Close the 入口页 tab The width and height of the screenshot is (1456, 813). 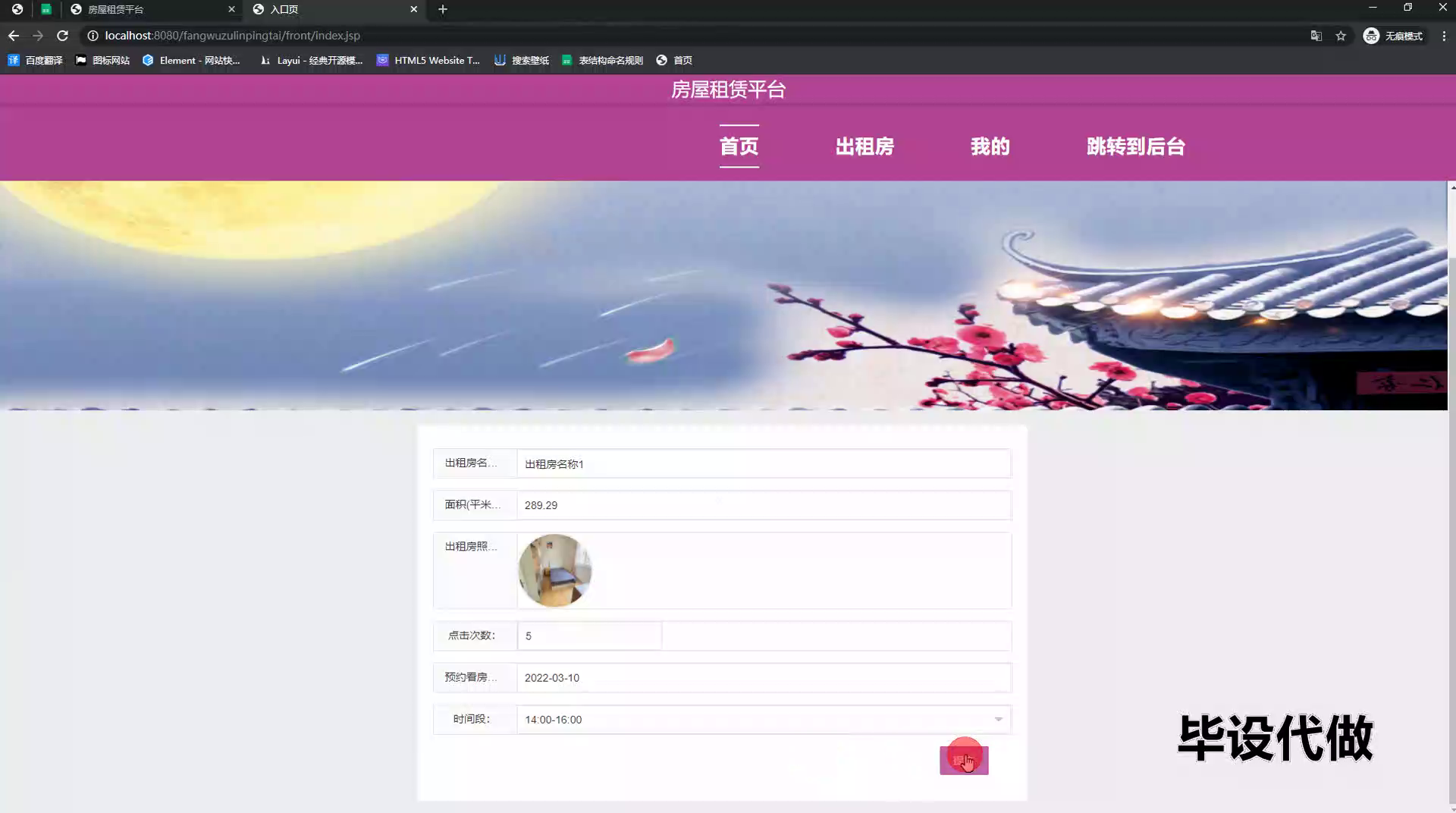414,9
